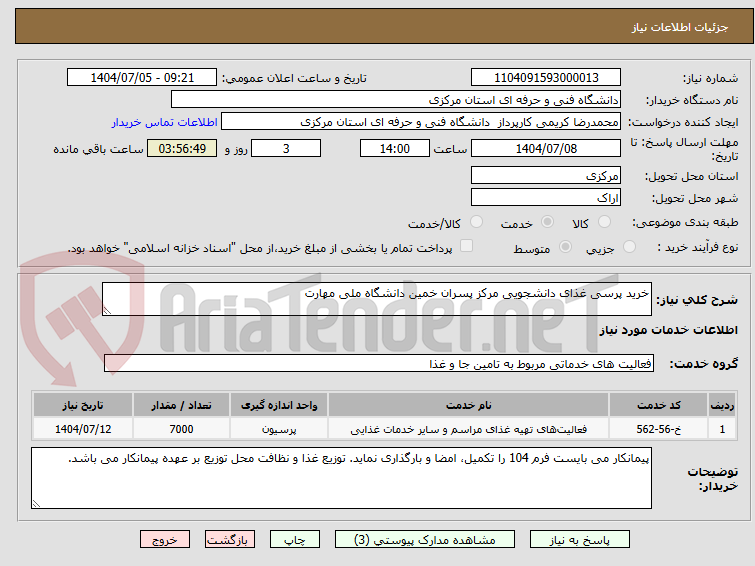
Task: Click the service name cell فعالیت‌های تهیه غذای مراسم
Action: click(469, 429)
